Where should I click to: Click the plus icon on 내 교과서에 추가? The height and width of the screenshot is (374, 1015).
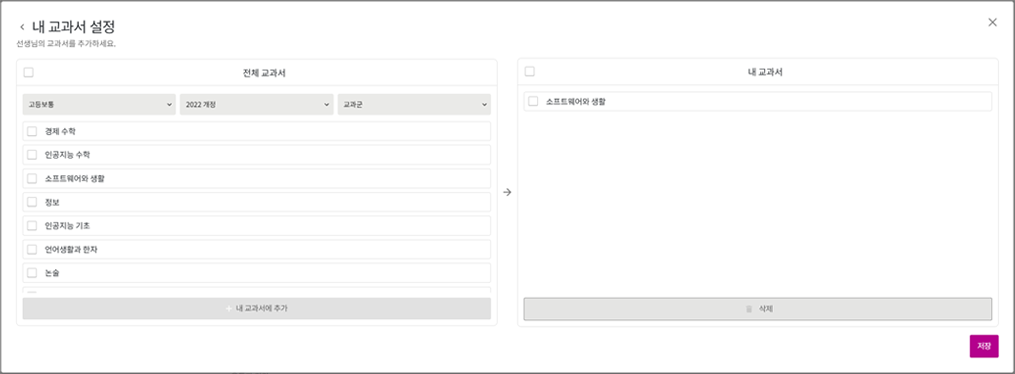229,309
